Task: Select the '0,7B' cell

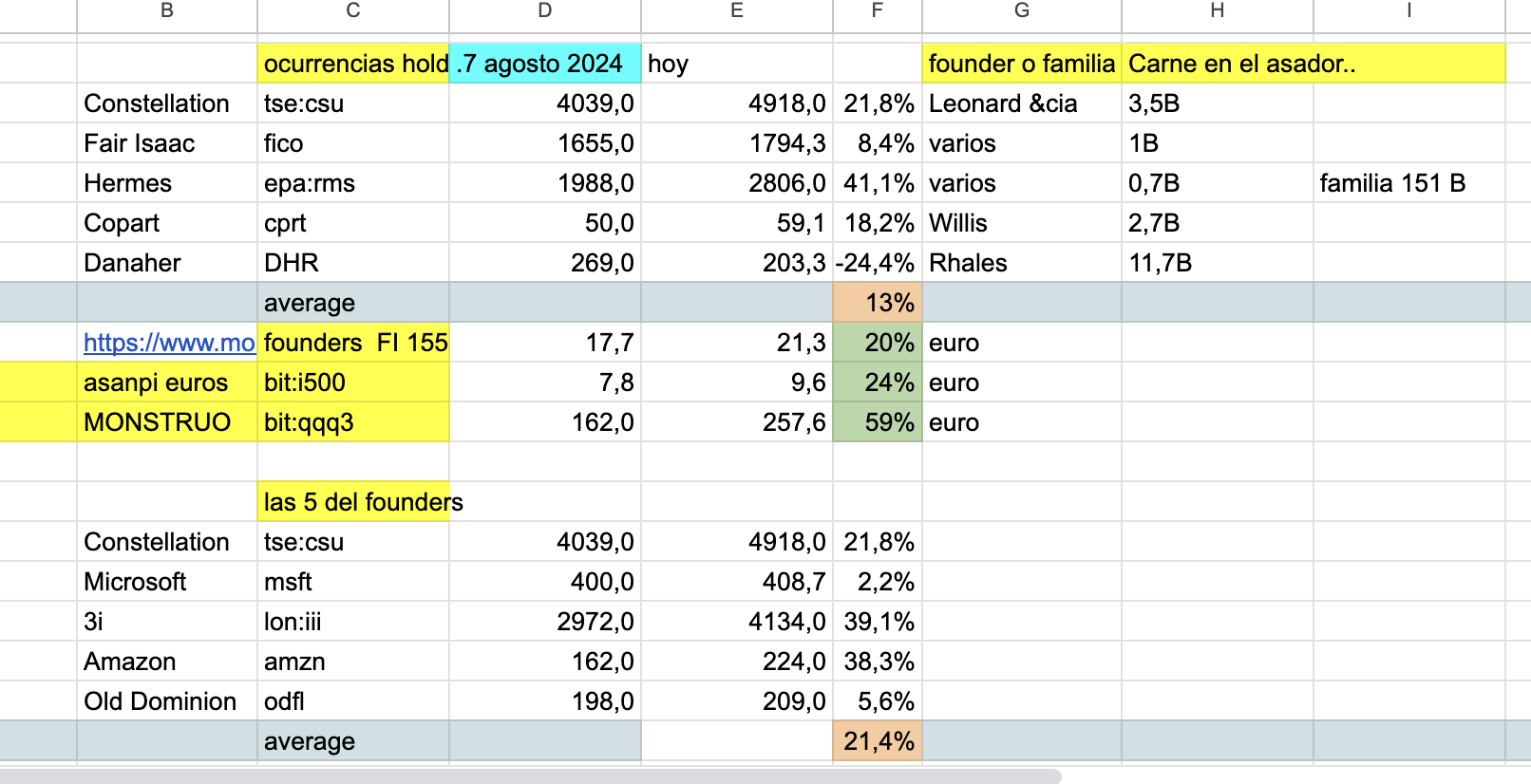Action: click(x=1218, y=183)
